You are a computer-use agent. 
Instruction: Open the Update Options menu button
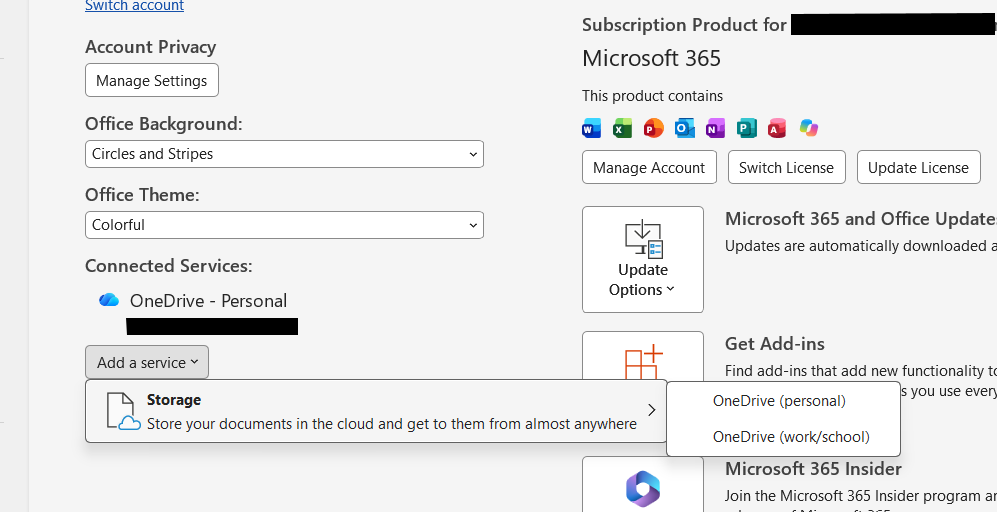pos(643,259)
